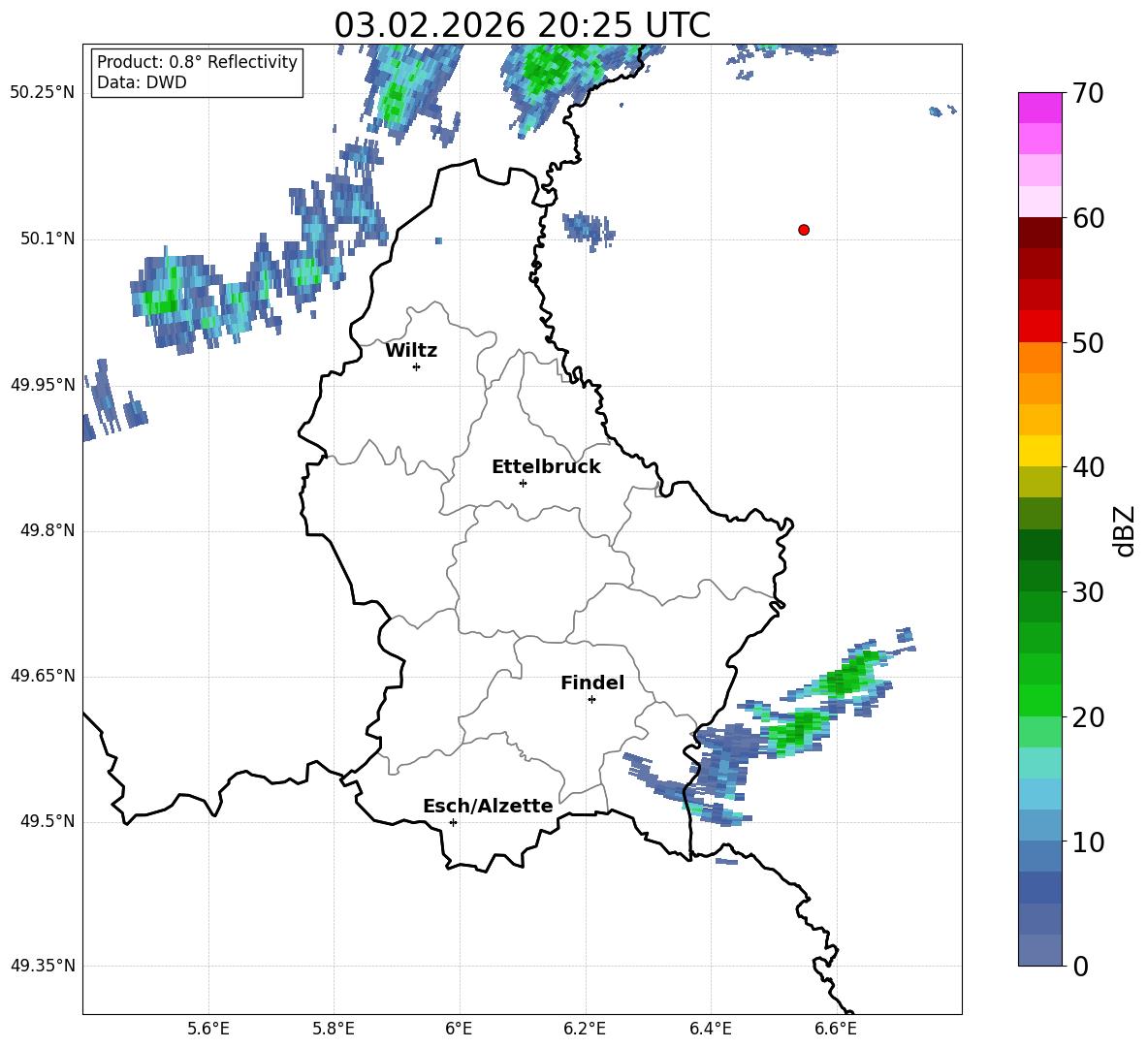The image size is (1148, 1048).
Task: Click the 40 colorbar tick label
Action: click(x=1087, y=467)
